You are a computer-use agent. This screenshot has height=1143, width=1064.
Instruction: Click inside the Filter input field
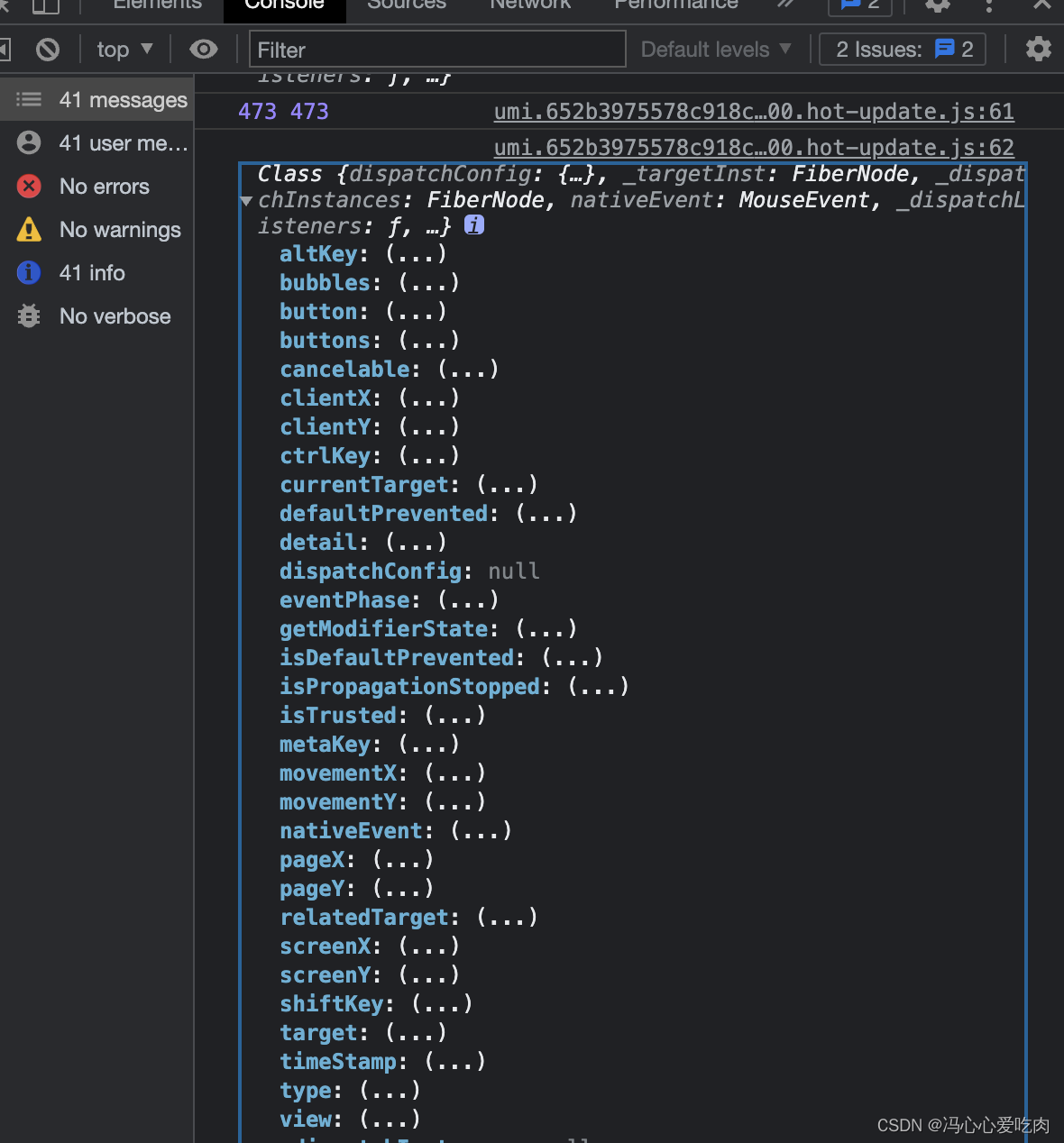(436, 49)
